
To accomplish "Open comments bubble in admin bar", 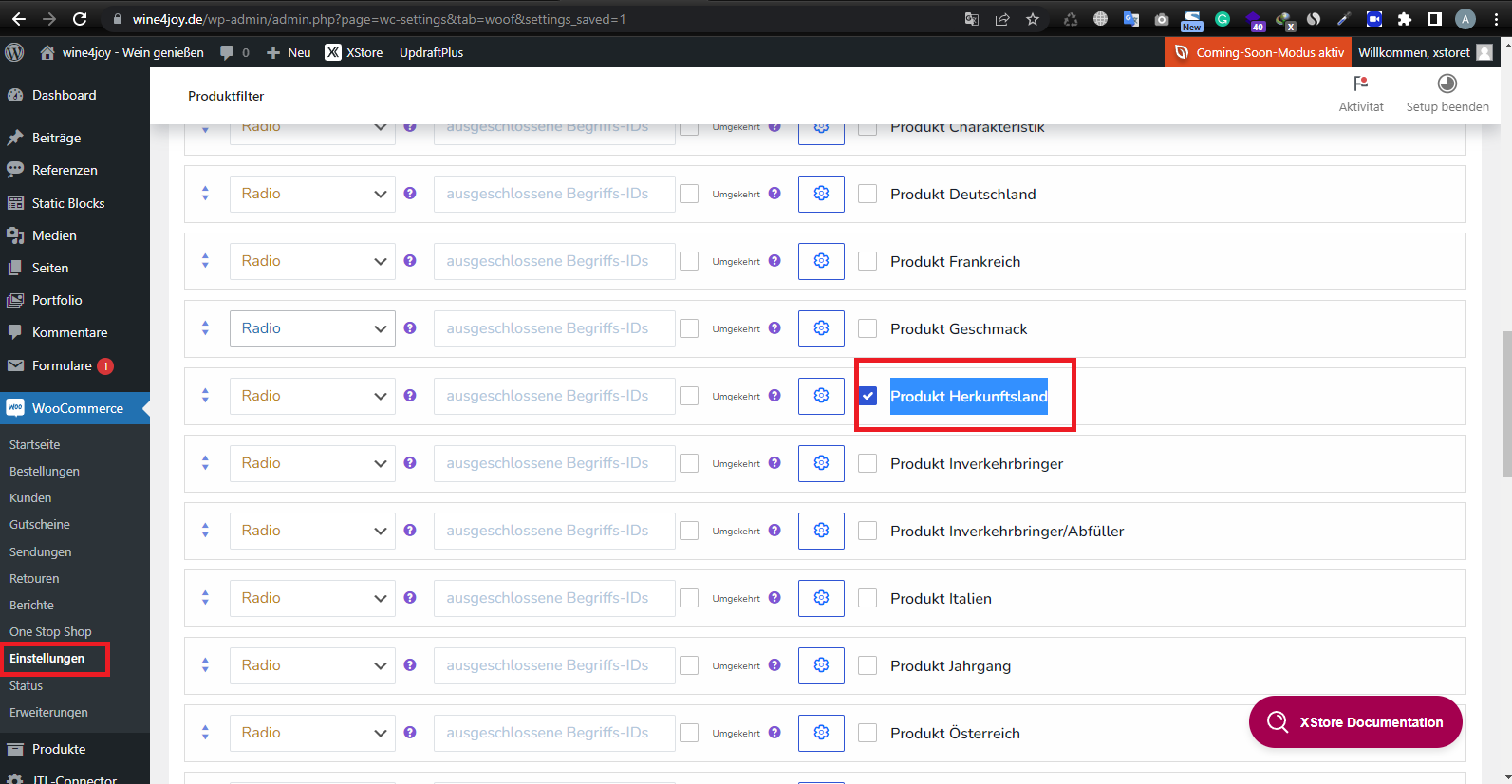I will pos(234,52).
